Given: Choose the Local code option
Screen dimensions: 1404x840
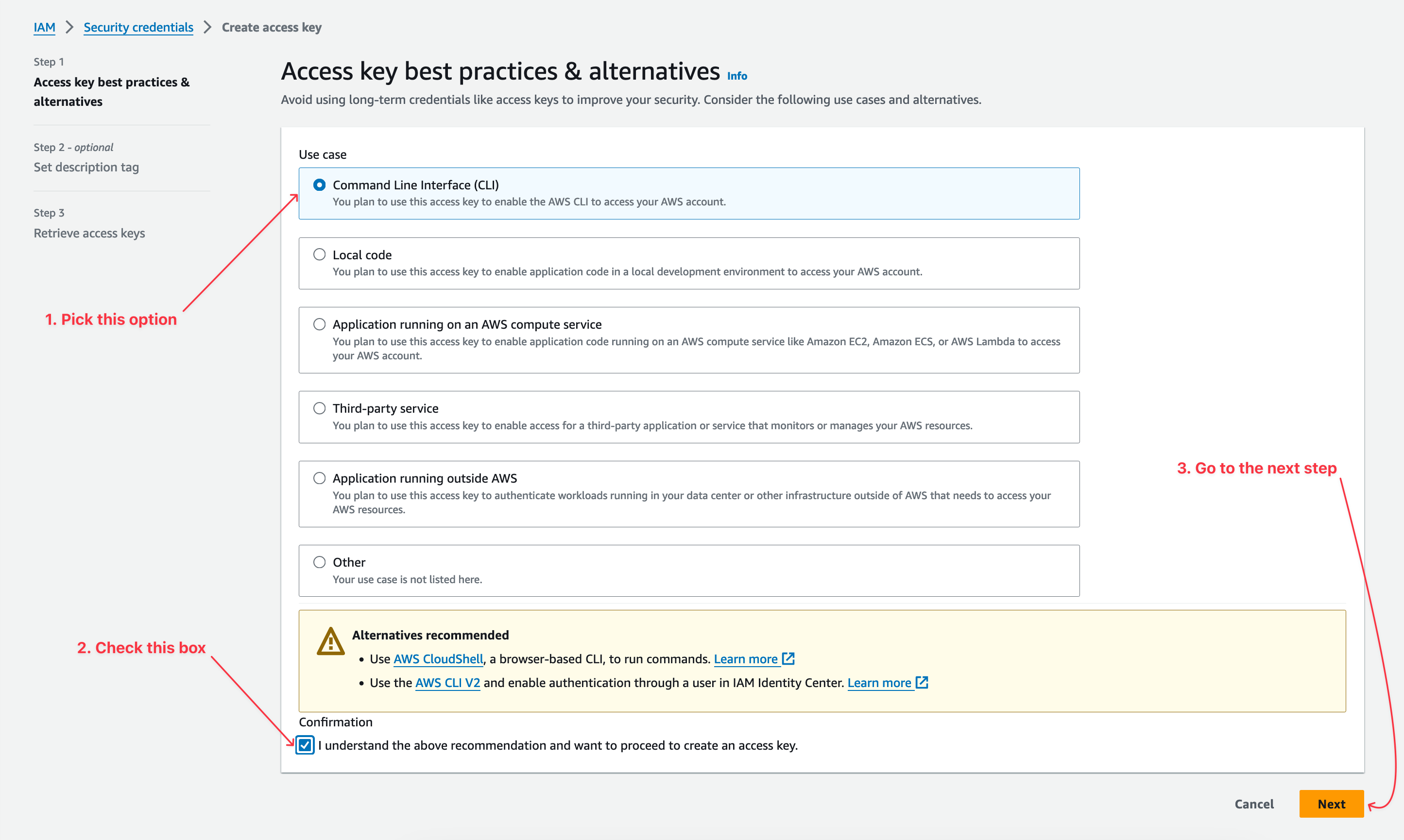Looking at the screenshot, I should click(x=320, y=254).
